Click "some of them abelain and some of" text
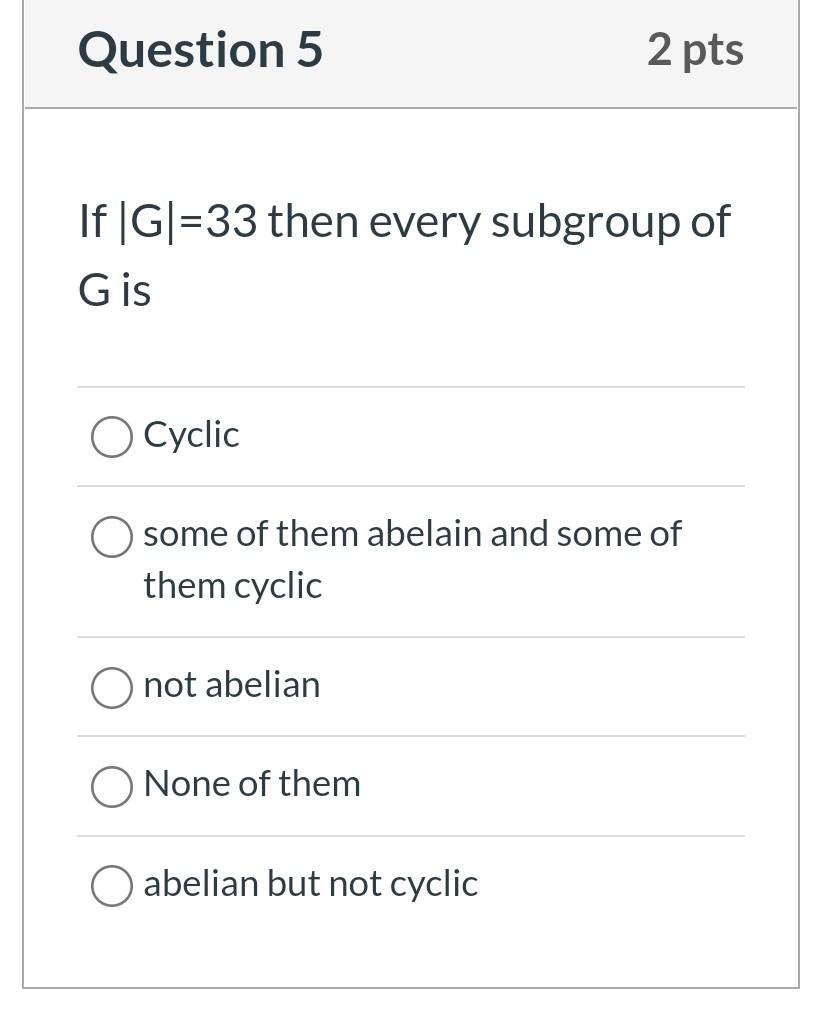 412,534
